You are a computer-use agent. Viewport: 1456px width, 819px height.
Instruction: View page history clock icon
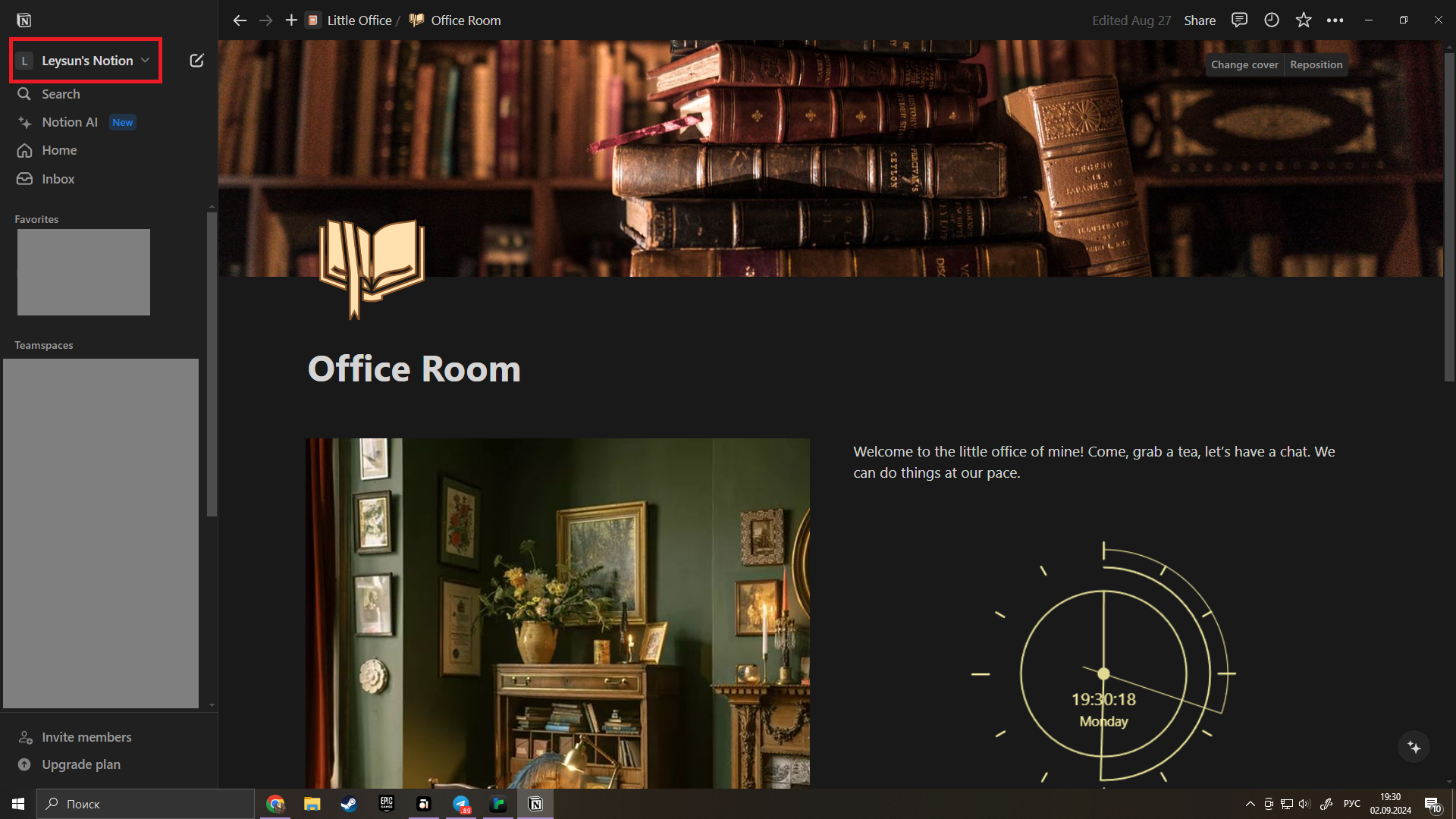coord(1272,20)
